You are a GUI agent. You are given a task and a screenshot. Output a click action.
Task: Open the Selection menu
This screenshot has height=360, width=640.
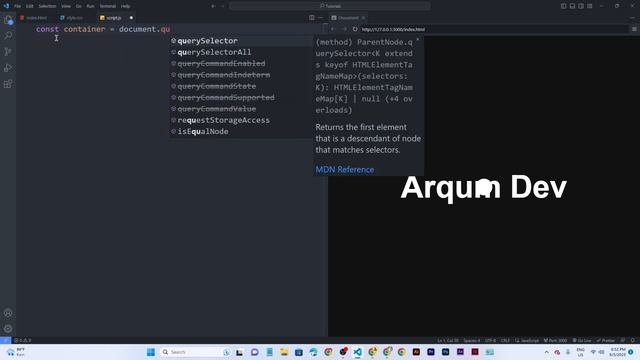coord(47,6)
